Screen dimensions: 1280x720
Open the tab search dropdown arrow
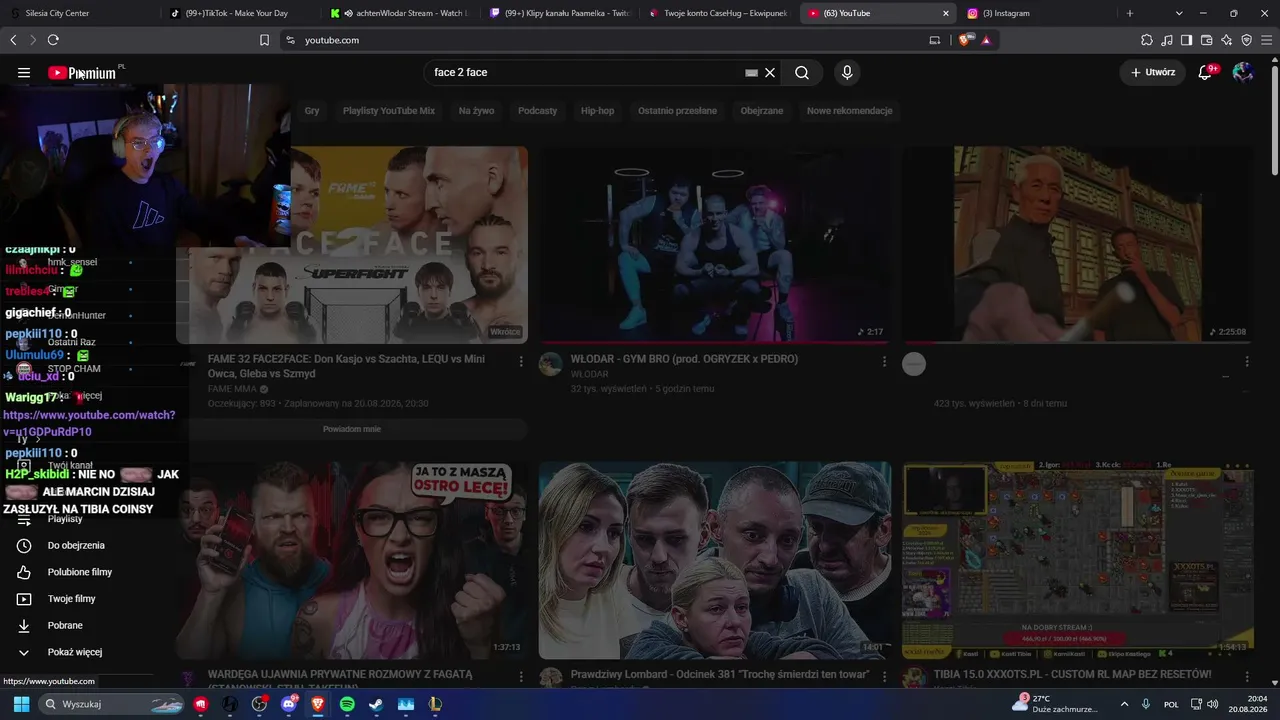[1179, 13]
